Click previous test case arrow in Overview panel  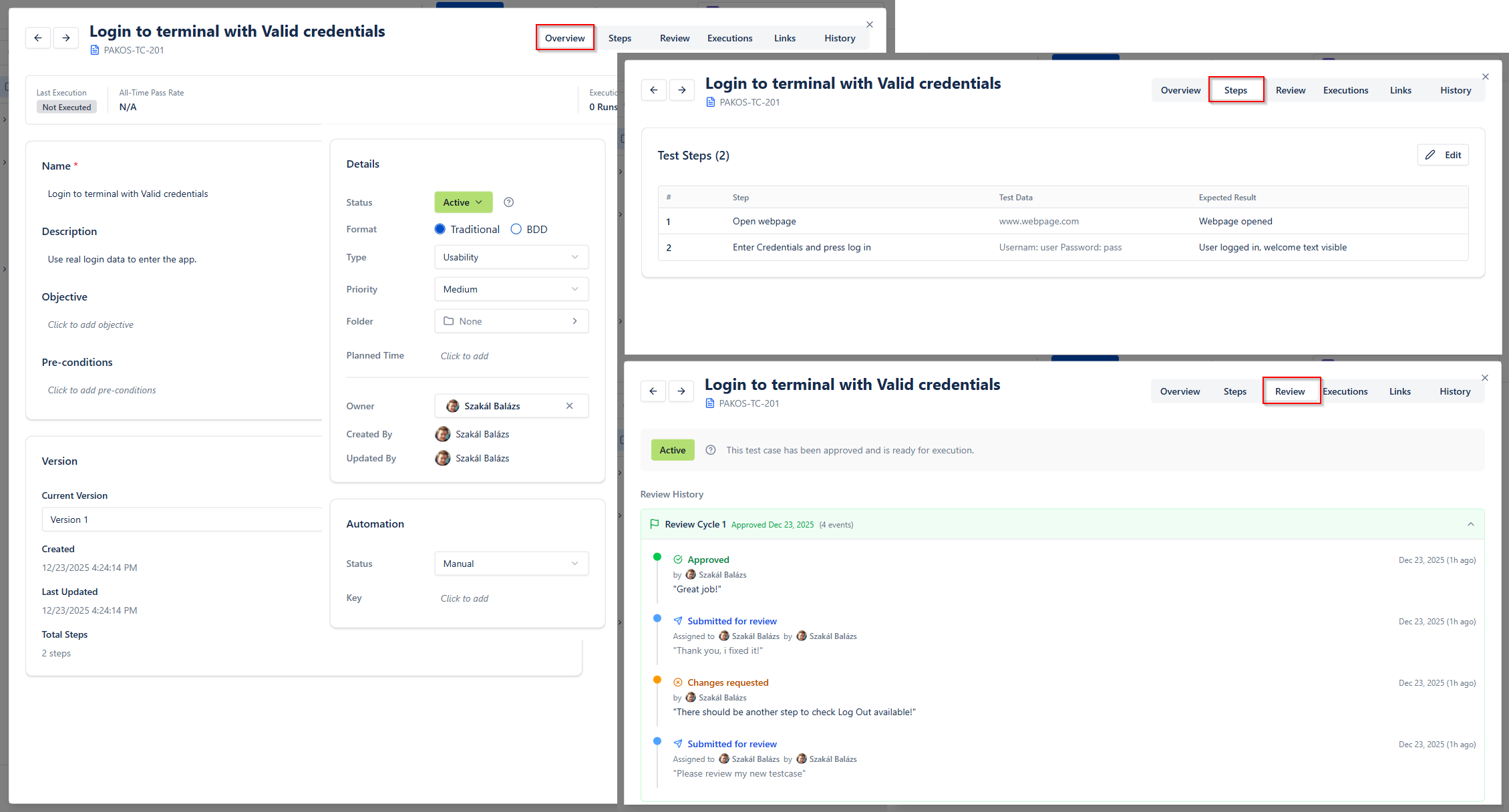coord(38,38)
